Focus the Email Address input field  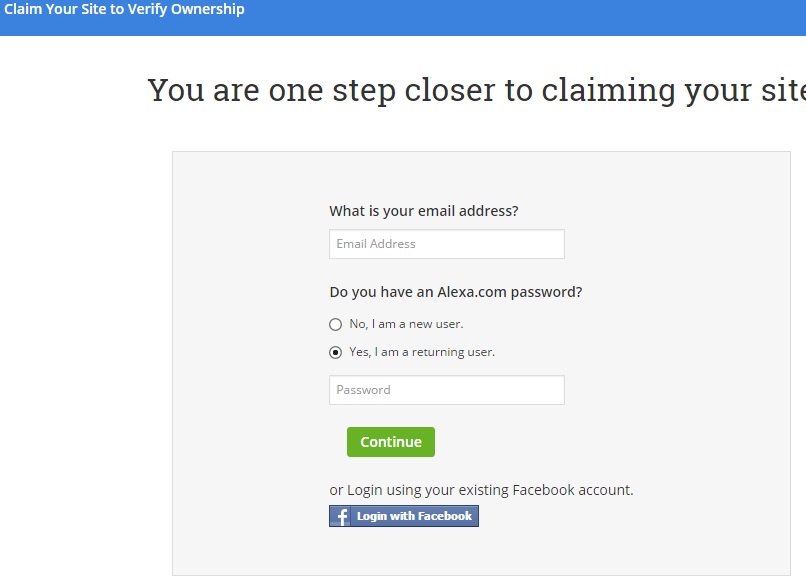(446, 244)
